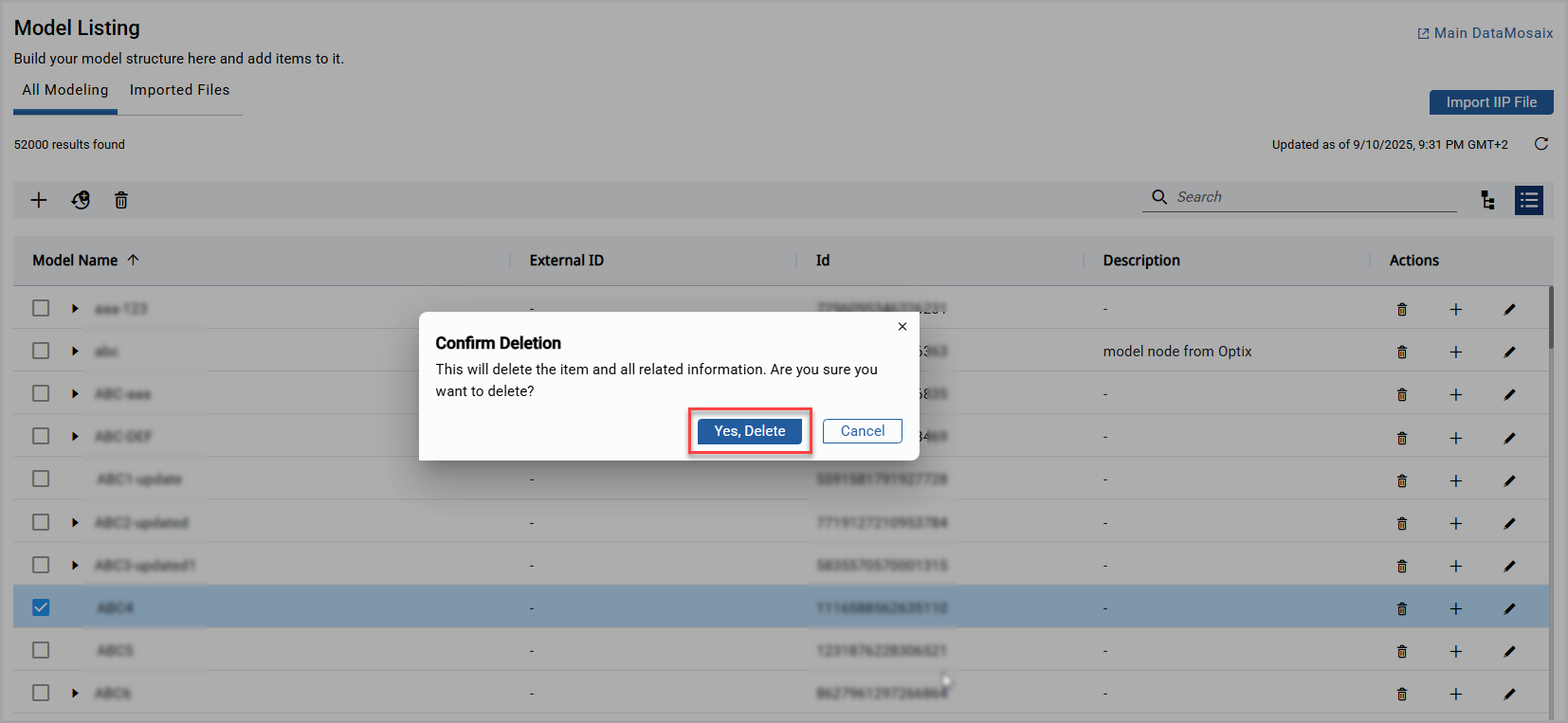1568x723 pixels.
Task: Confirm with Yes, Delete button
Action: 749,431
